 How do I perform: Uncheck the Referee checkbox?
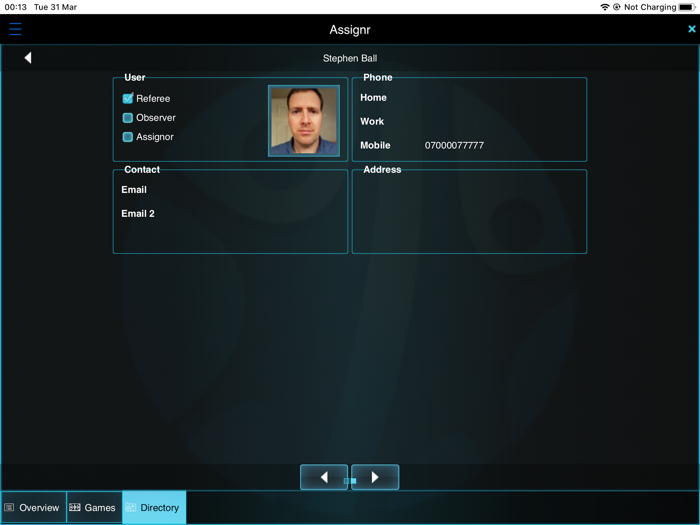pos(128,98)
